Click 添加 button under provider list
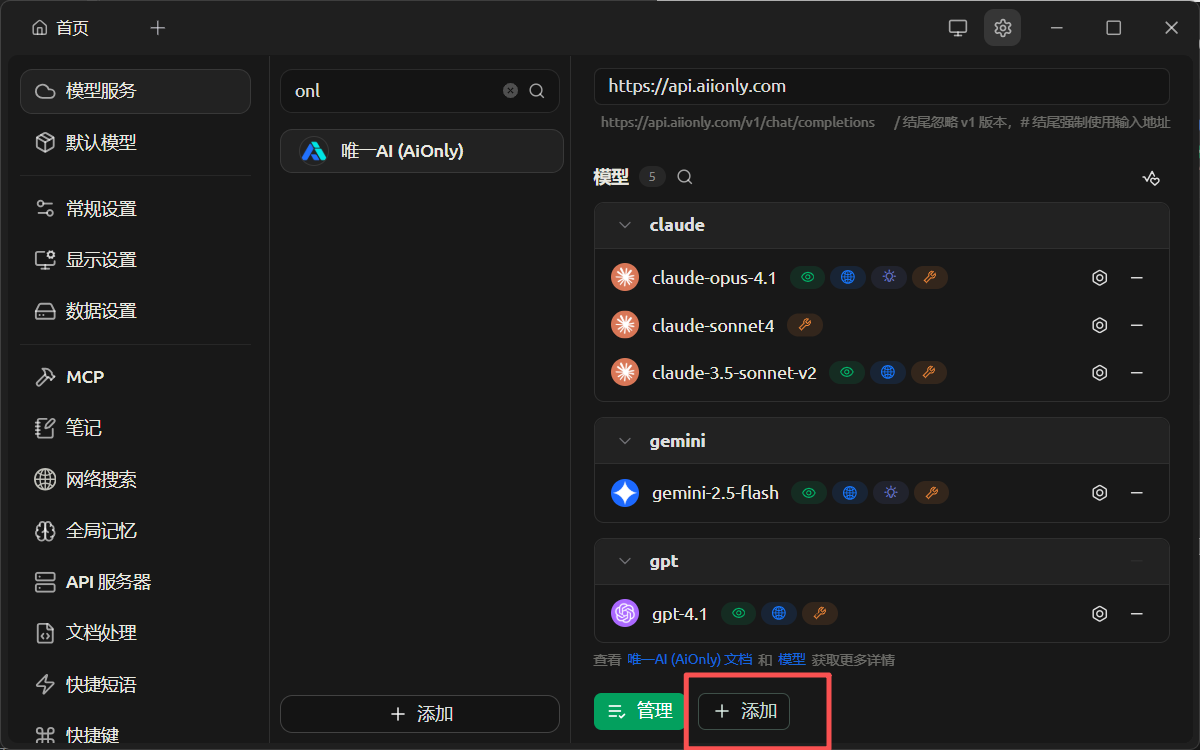 420,714
